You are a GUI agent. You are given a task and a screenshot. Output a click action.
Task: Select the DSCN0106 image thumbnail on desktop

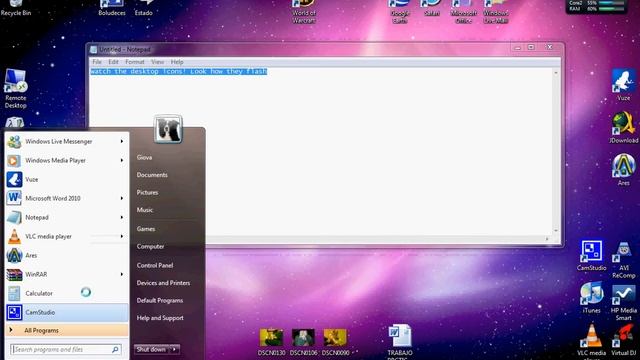tap(303, 342)
